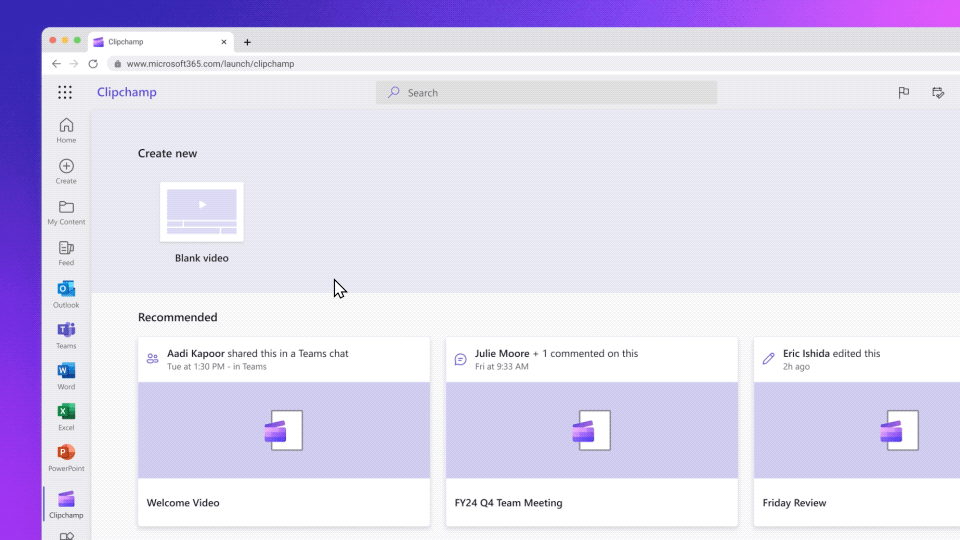The height and width of the screenshot is (540, 960).
Task: Open Word from the sidebar
Action: tap(66, 375)
